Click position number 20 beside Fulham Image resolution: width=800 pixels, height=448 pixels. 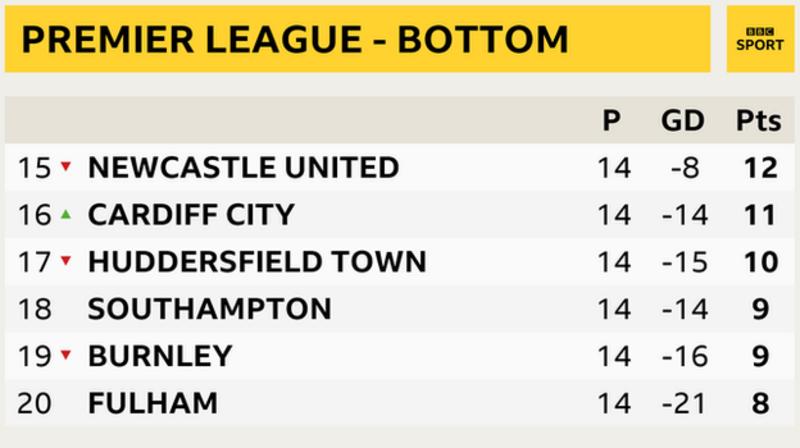34,403
